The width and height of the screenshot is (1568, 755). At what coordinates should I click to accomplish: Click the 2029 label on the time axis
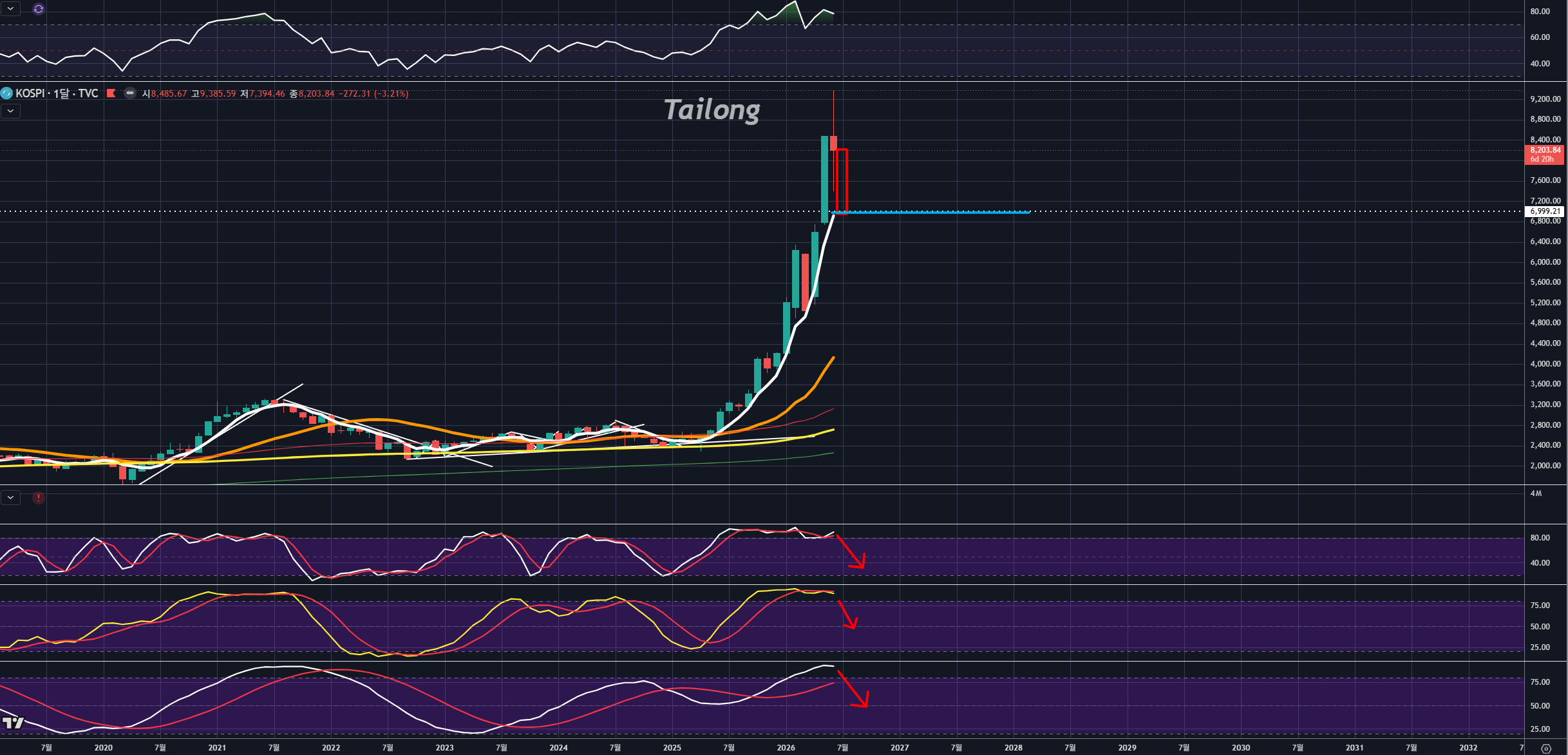[1127, 748]
